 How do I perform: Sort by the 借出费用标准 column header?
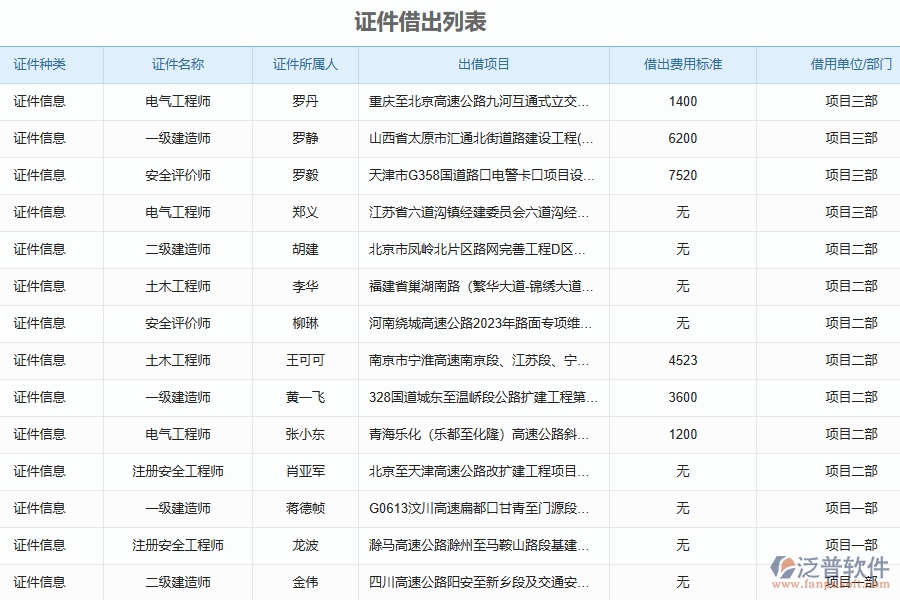(x=684, y=64)
